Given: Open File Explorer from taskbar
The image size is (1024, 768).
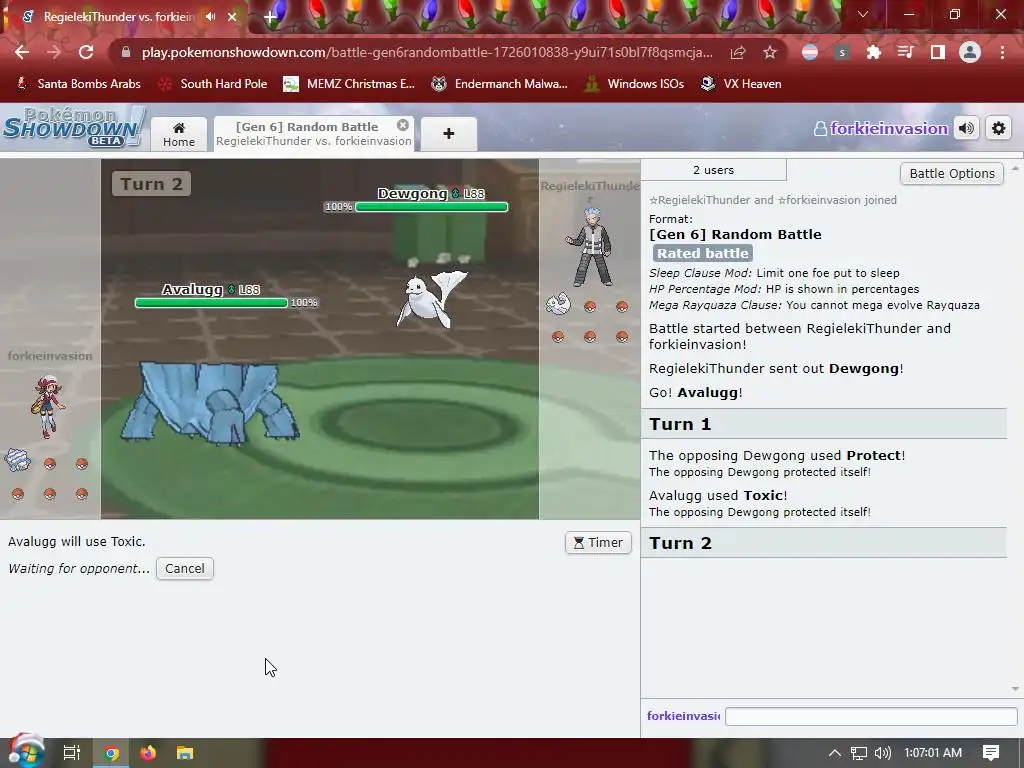Looking at the screenshot, I should (185, 753).
